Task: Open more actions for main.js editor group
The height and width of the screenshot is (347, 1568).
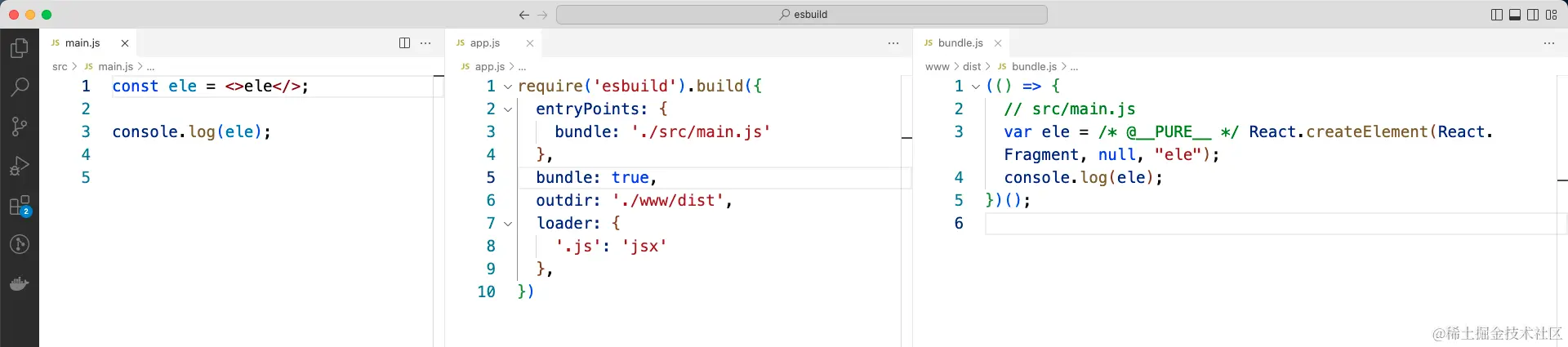Action: [x=425, y=43]
